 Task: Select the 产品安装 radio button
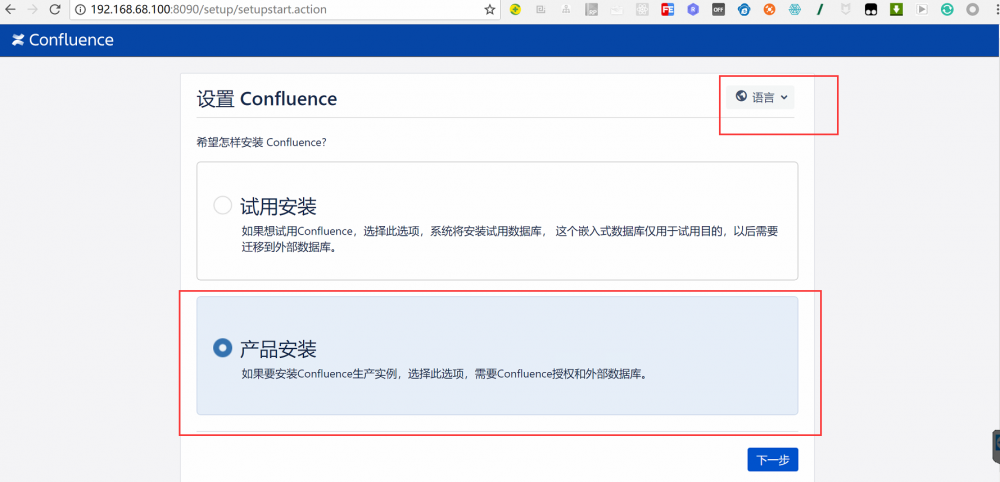point(223,348)
